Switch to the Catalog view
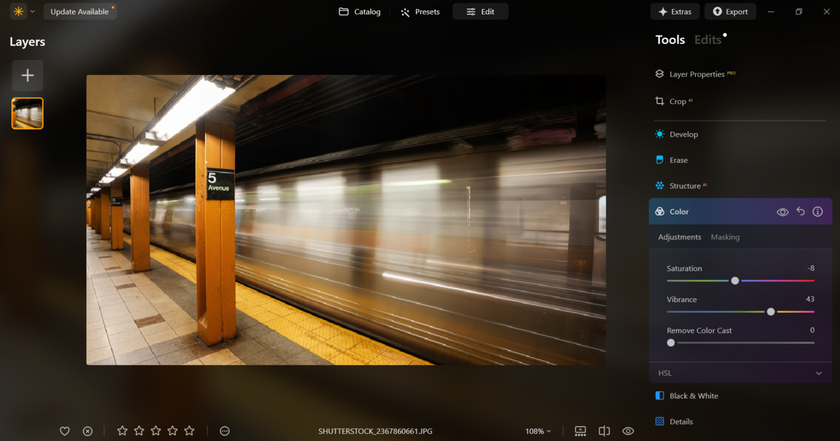840x441 pixels. [x=359, y=12]
